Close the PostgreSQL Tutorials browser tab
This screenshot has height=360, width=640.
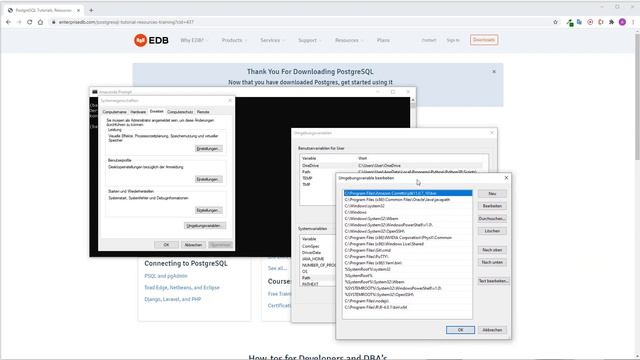(78, 10)
